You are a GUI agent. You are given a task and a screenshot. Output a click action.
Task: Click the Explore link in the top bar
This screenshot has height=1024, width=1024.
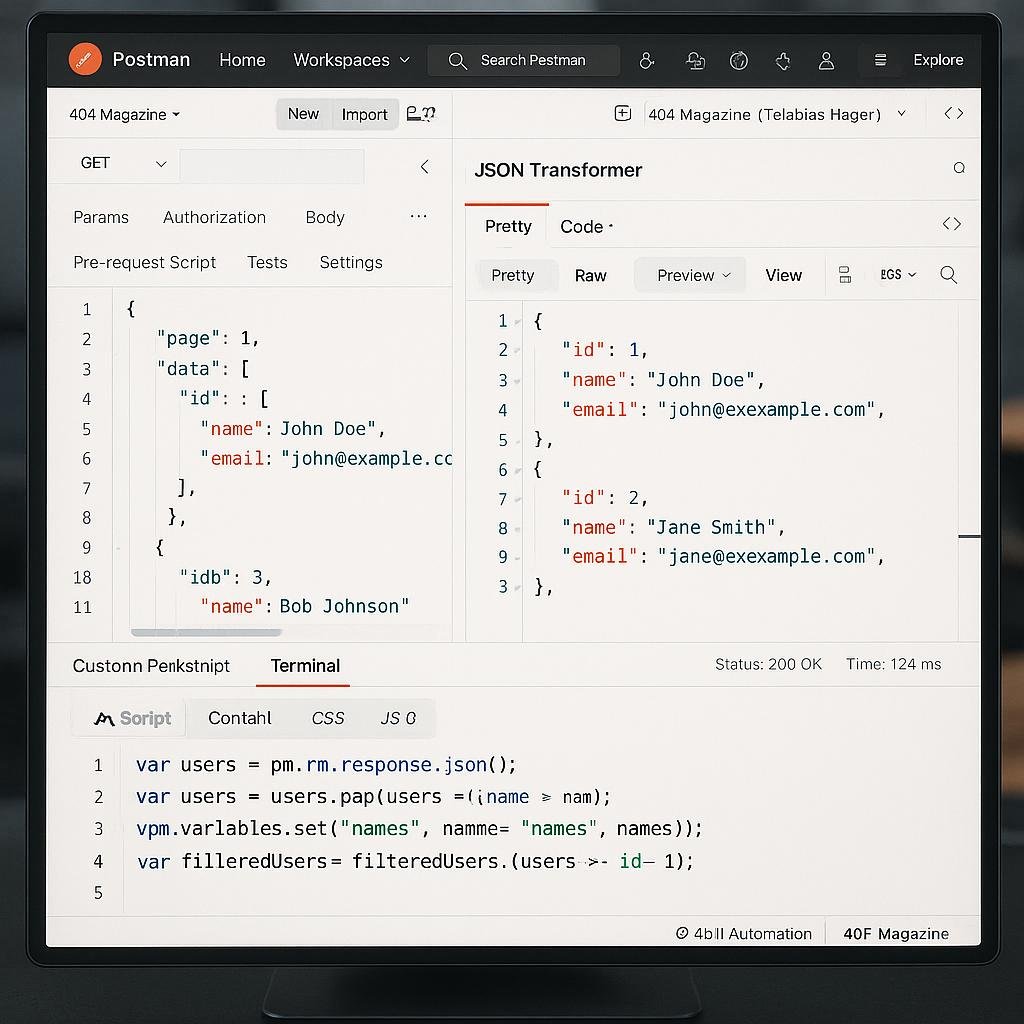[x=938, y=60]
